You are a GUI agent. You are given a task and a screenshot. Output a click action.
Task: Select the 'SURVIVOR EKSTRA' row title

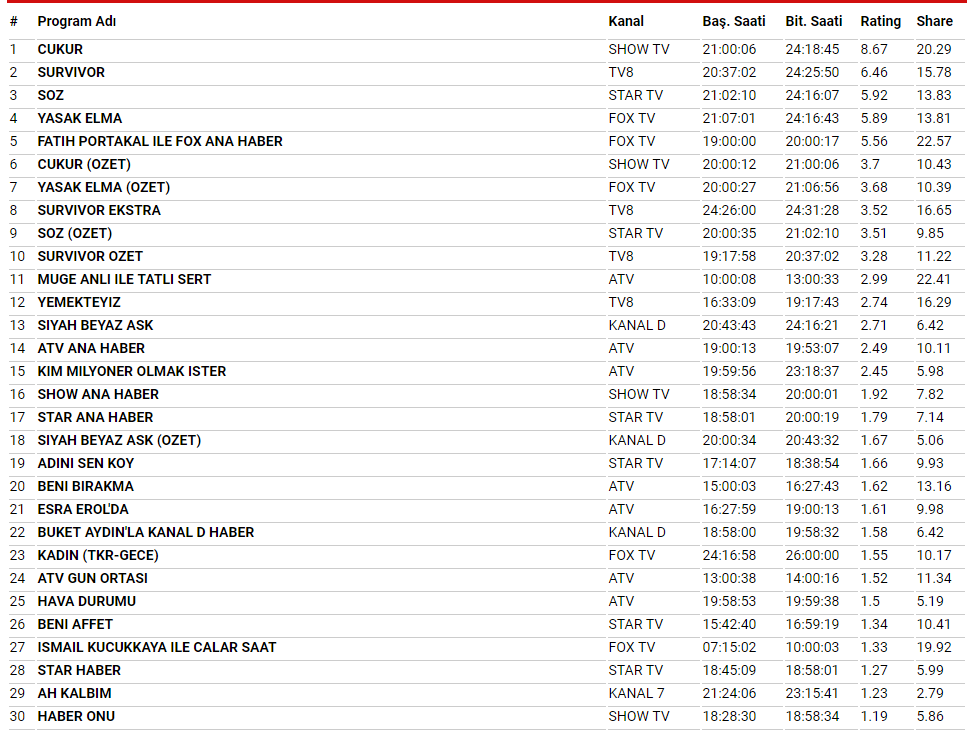pyautogui.click(x=99, y=210)
